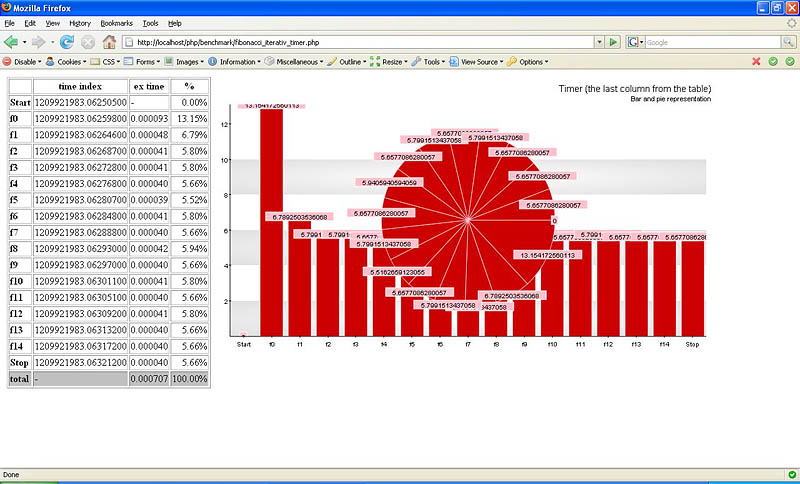Click the activity throbber icon in menu bar
This screenshot has width=800, height=484.
point(791,23)
